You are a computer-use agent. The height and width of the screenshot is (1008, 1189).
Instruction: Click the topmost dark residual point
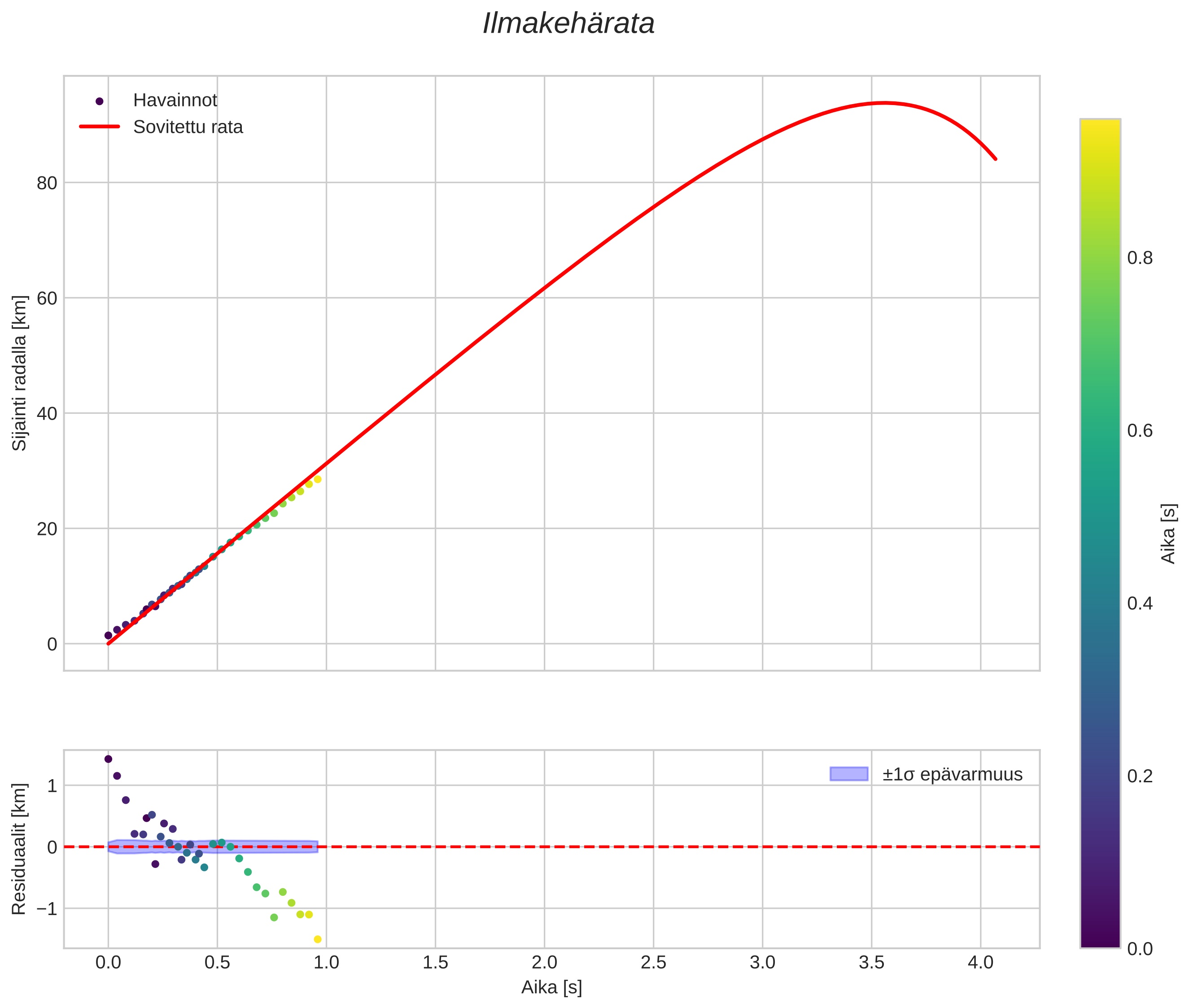108,759
